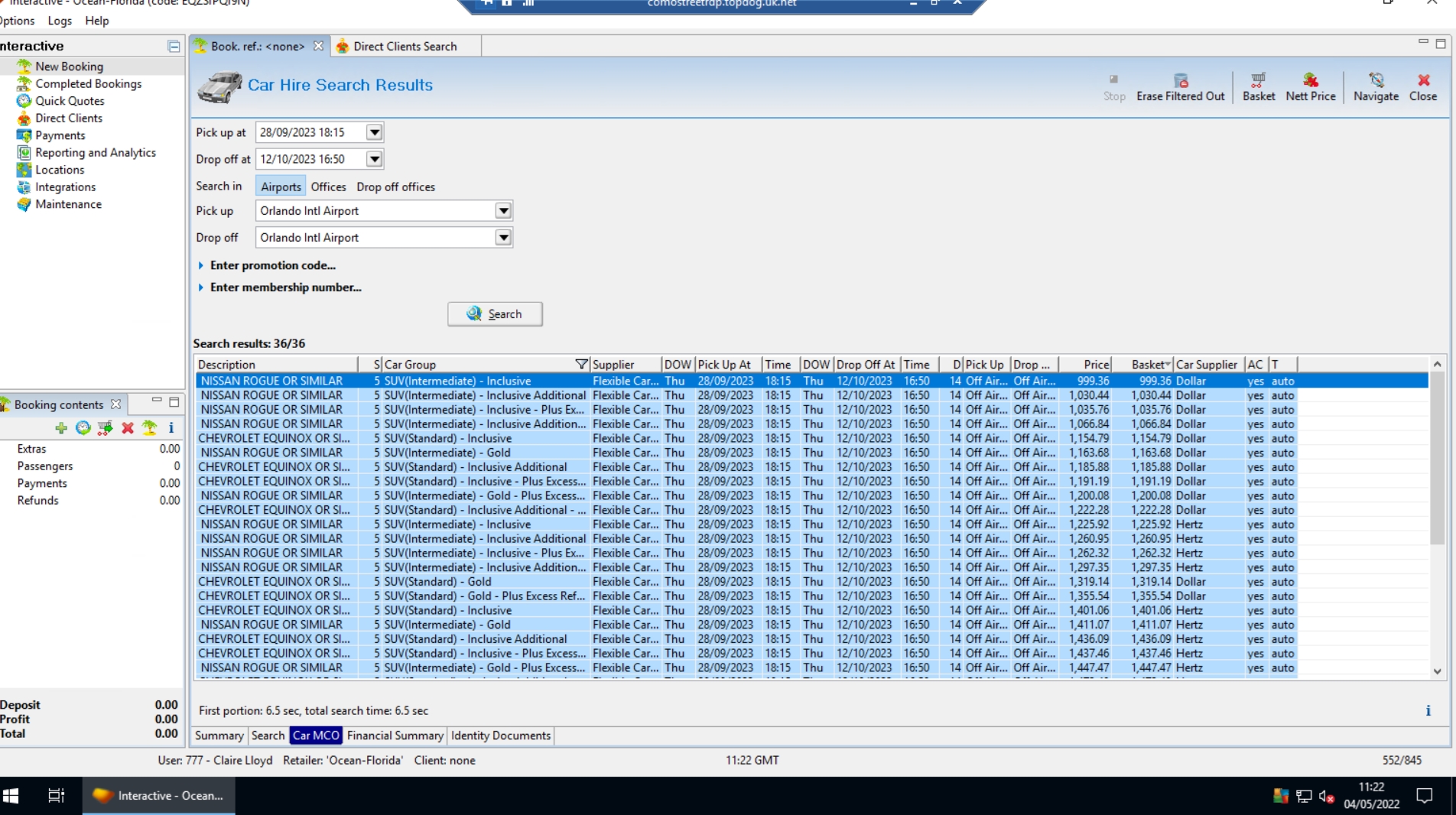Viewport: 1456px width, 815px height.
Task: Open the Drop off at date dropdown
Action: (x=374, y=159)
